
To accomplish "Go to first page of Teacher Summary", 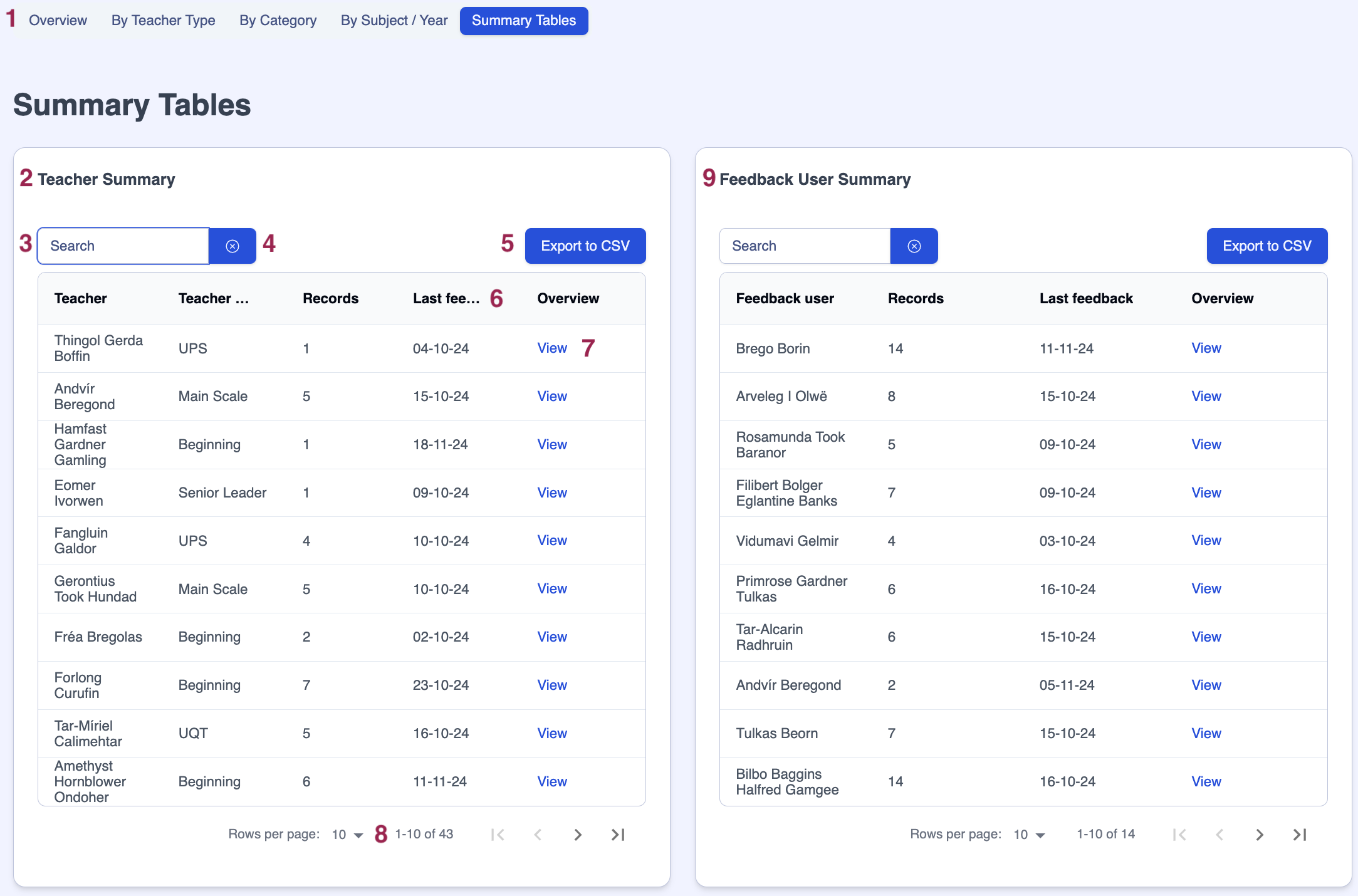I will pos(498,835).
